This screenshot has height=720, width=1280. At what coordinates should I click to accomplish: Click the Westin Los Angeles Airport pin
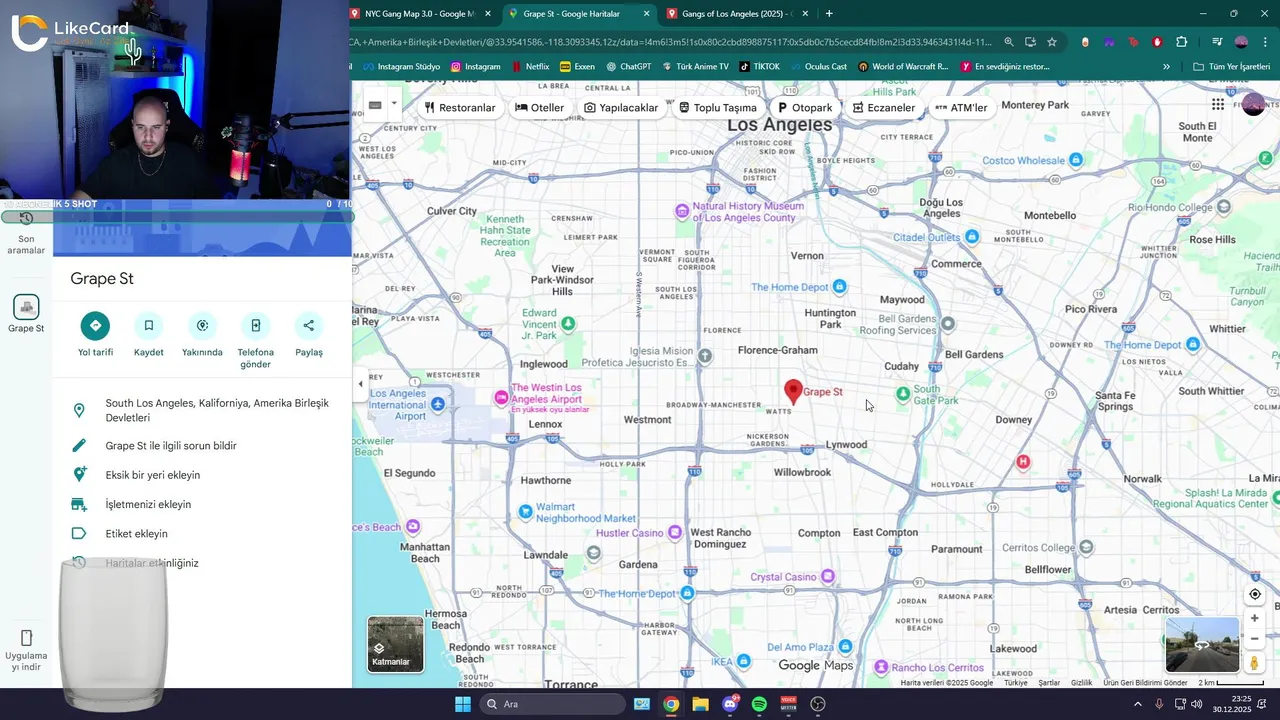pyautogui.click(x=501, y=398)
